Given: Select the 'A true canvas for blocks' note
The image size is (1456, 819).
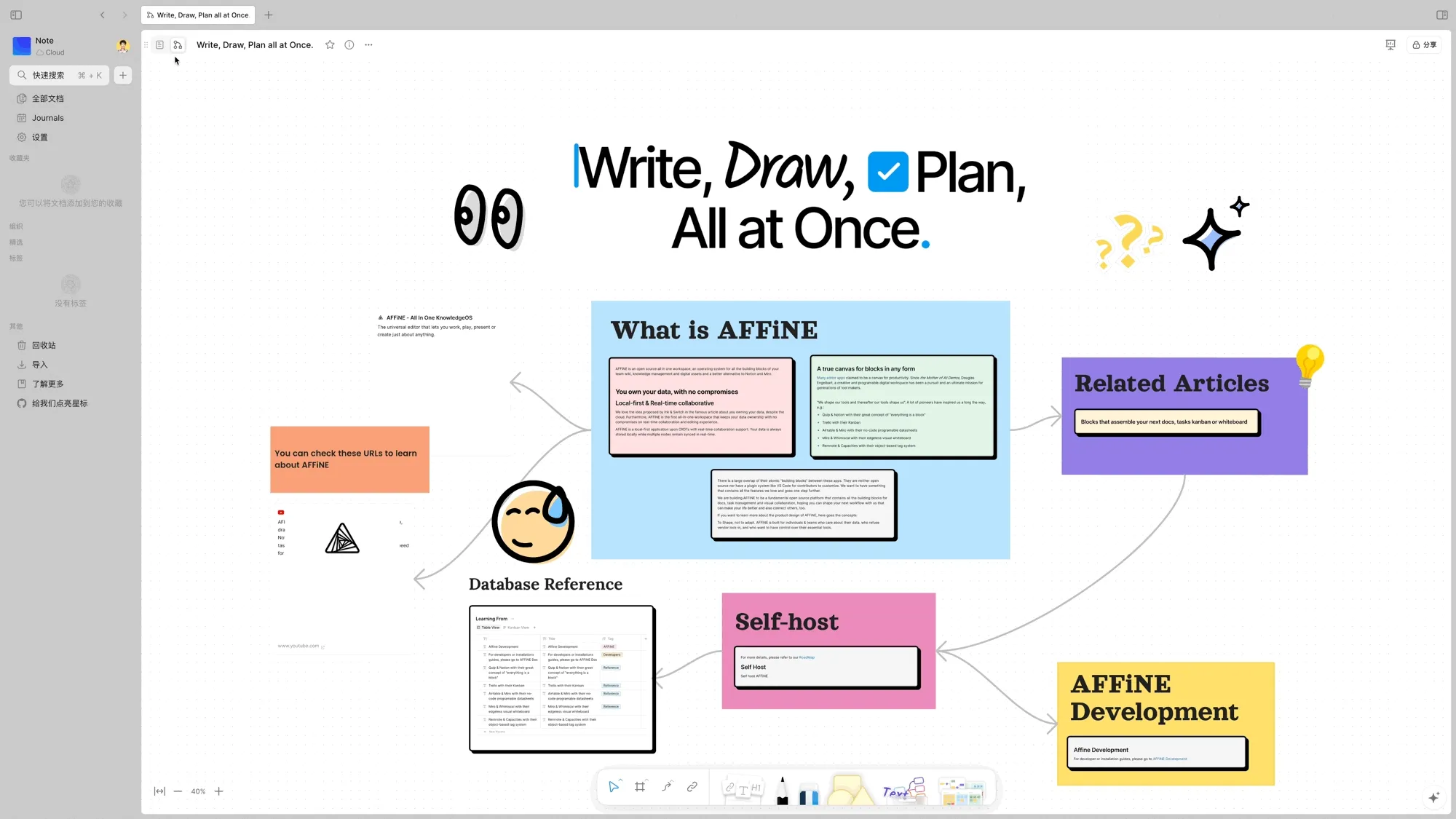Looking at the screenshot, I should tap(903, 407).
